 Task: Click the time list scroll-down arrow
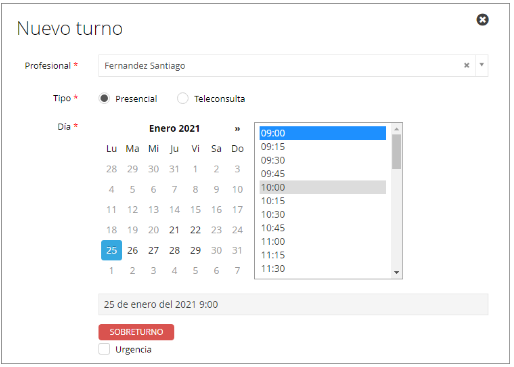(x=396, y=272)
